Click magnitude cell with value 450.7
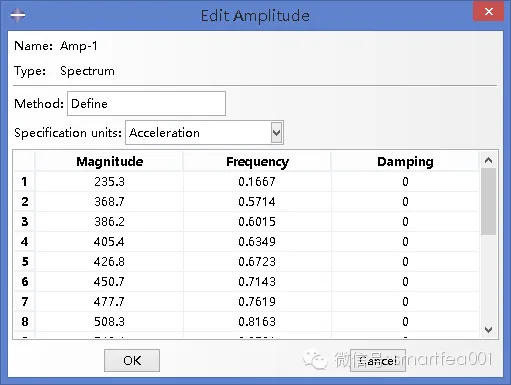Screen dimensions: 511x385 (x=109, y=282)
